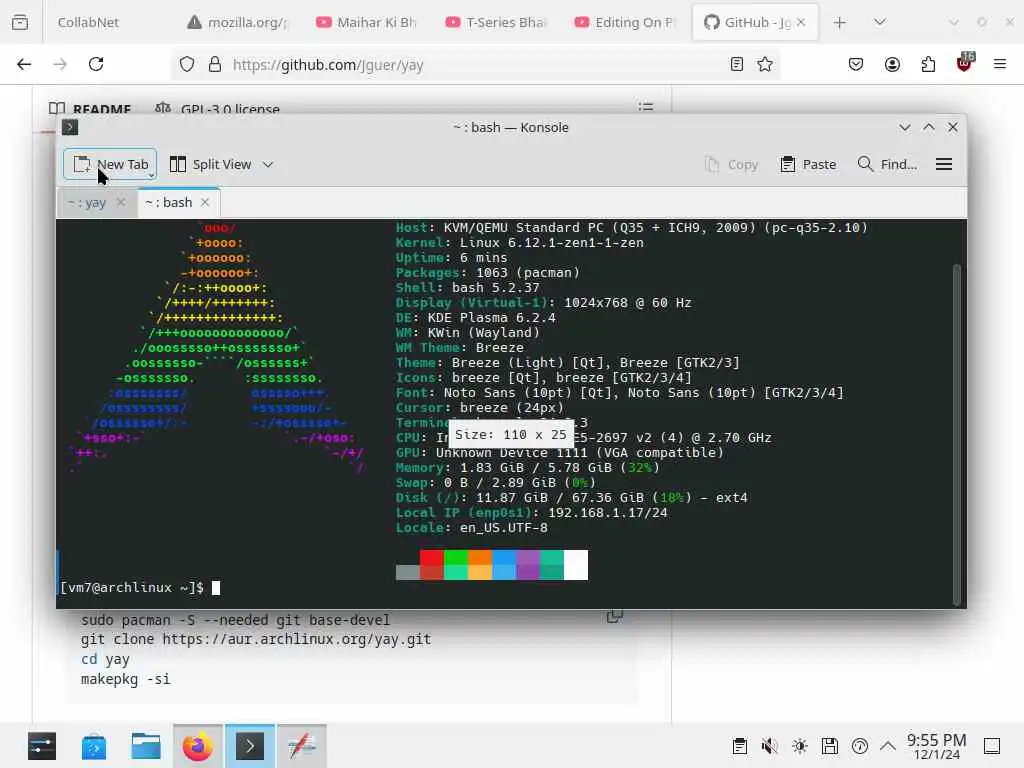Screen dimensions: 1024x768
Task: Switch to the 'T-Series Bha' YouTube tab
Action: point(496,22)
